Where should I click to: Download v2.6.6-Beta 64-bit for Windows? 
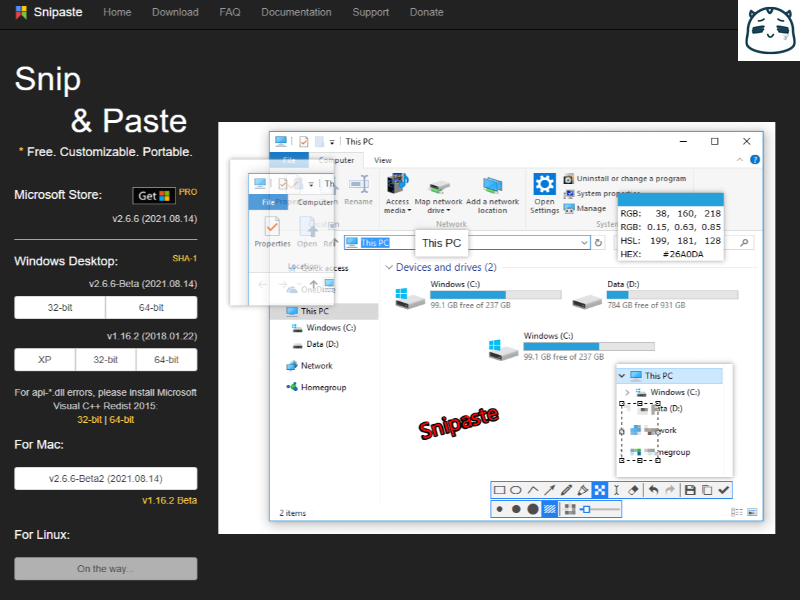(x=152, y=308)
